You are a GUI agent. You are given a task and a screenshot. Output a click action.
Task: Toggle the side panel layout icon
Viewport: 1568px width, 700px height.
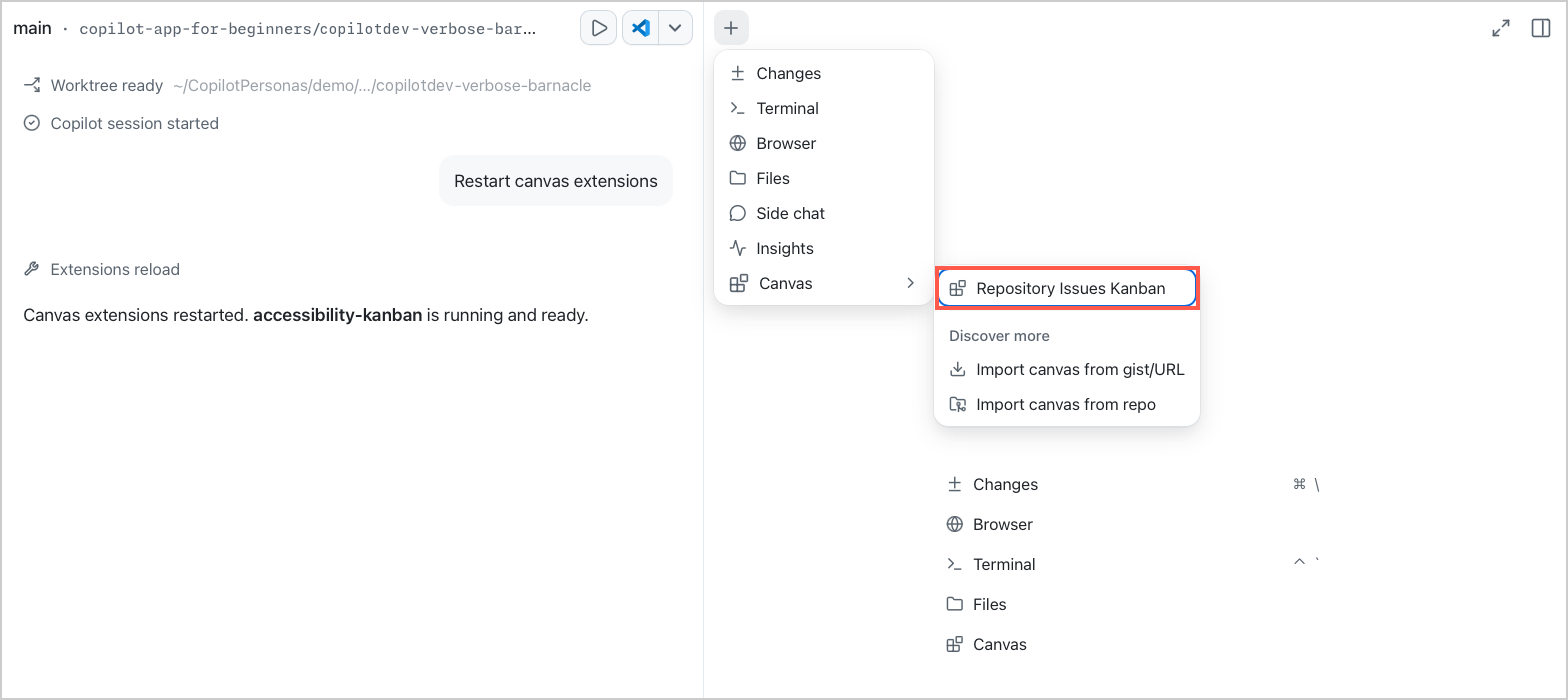[x=1541, y=28]
